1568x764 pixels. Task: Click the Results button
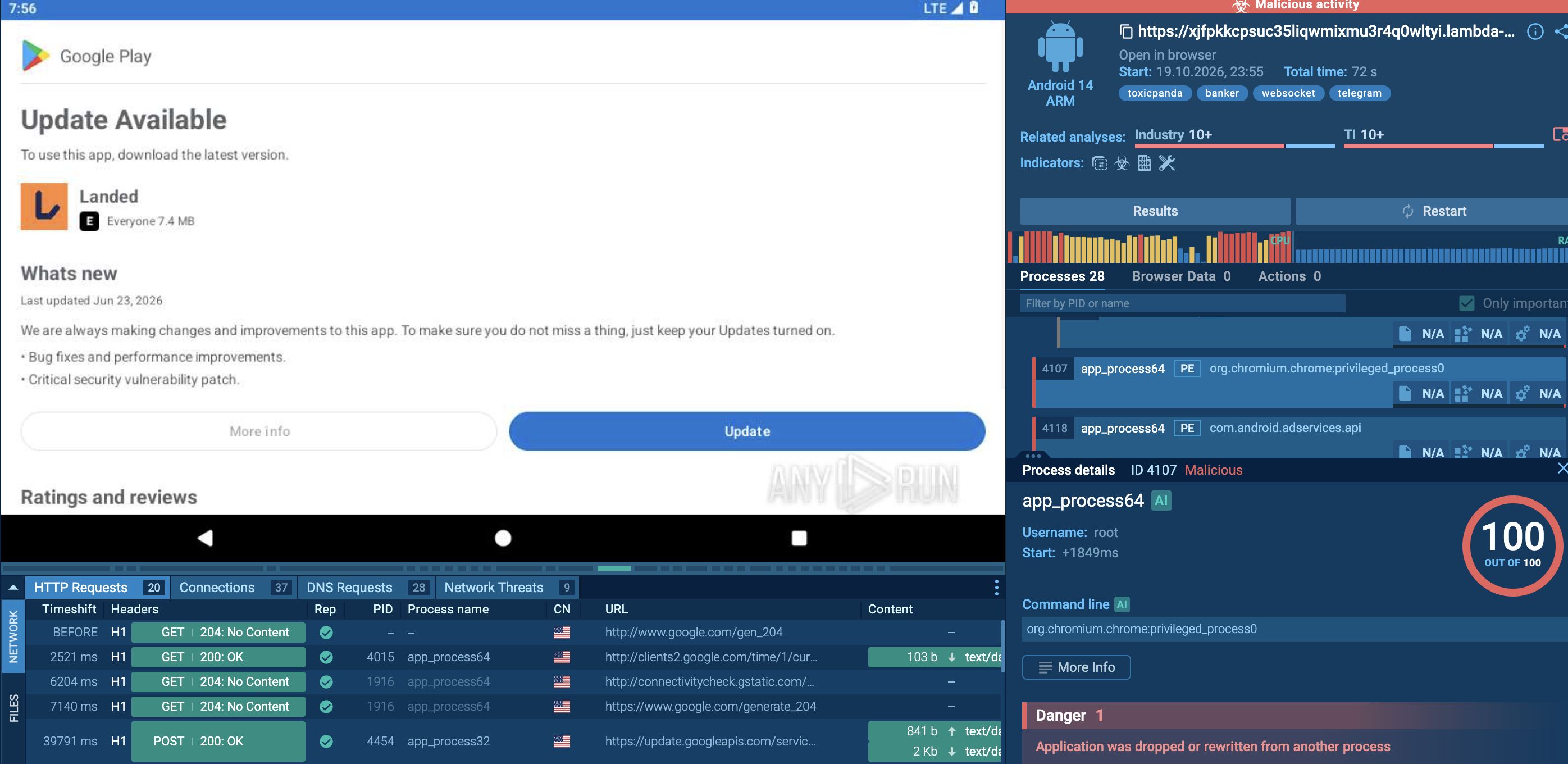pos(1155,211)
